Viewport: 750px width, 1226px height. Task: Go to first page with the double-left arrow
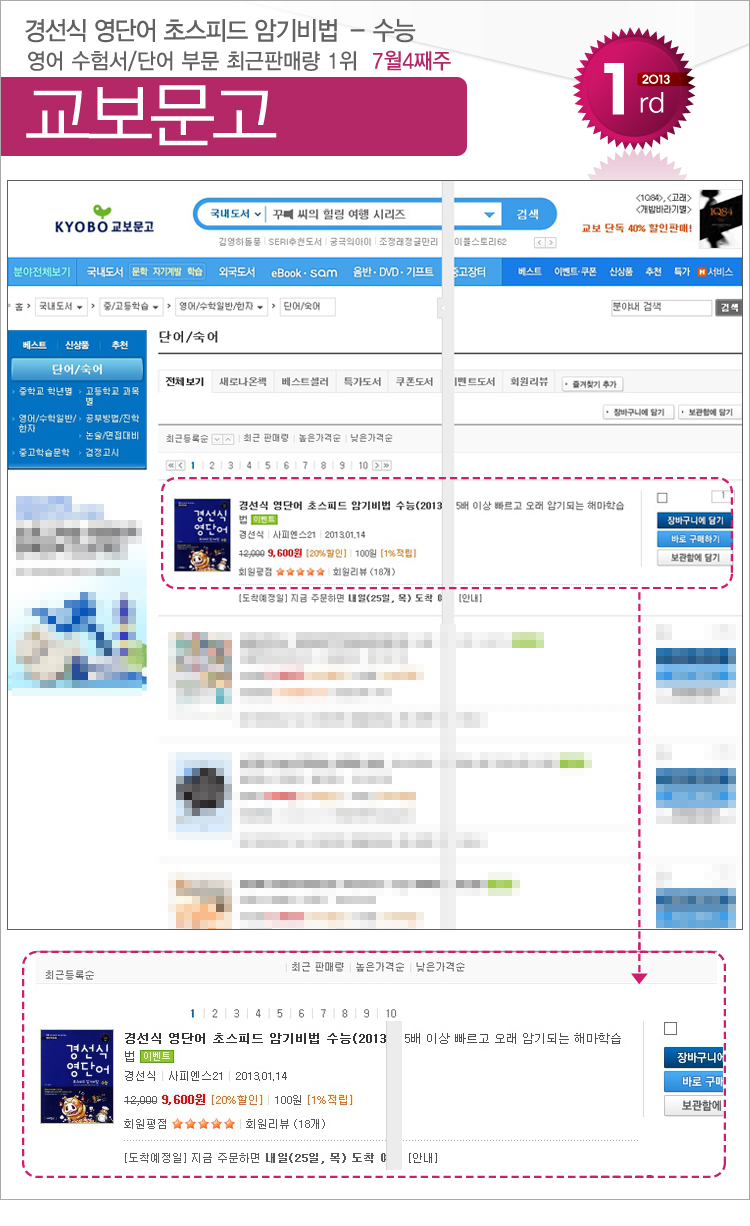pyautogui.click(x=170, y=465)
